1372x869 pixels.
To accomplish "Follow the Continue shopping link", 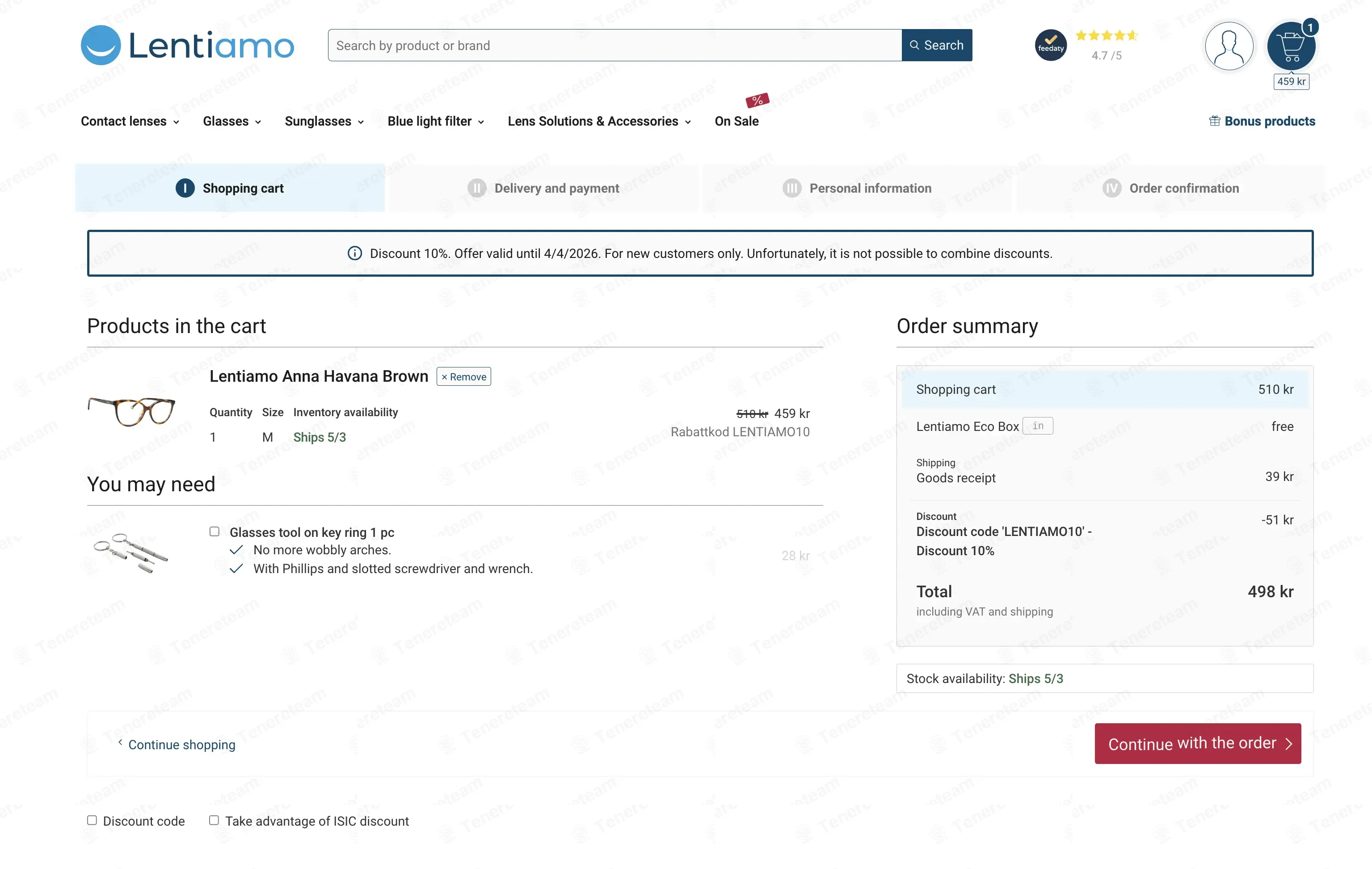I will tap(177, 744).
